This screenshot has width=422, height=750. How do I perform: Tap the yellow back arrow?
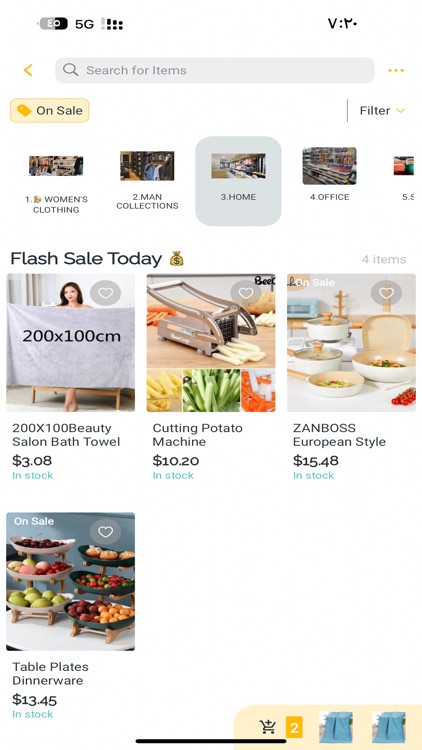(x=28, y=70)
